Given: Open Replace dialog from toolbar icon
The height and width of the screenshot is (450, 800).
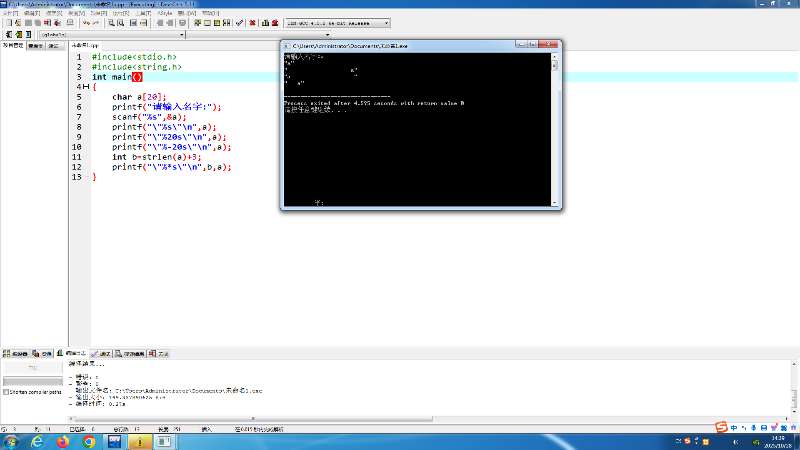Looking at the screenshot, I should click(x=120, y=23).
